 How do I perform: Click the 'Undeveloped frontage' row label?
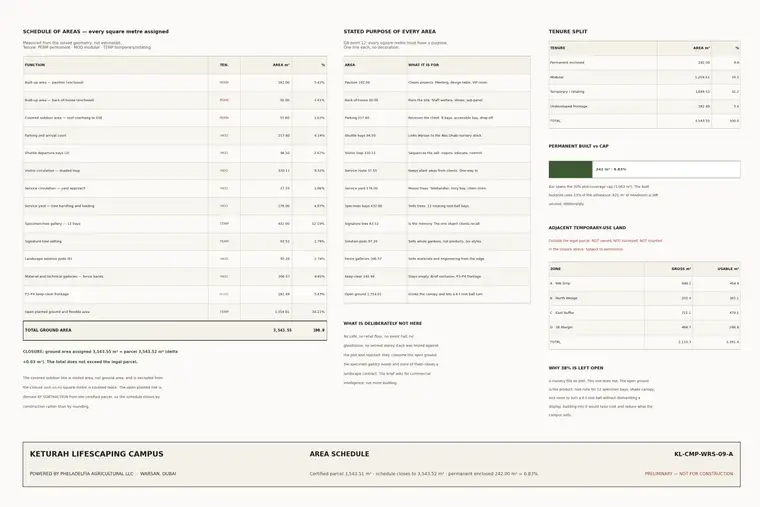tap(569, 106)
